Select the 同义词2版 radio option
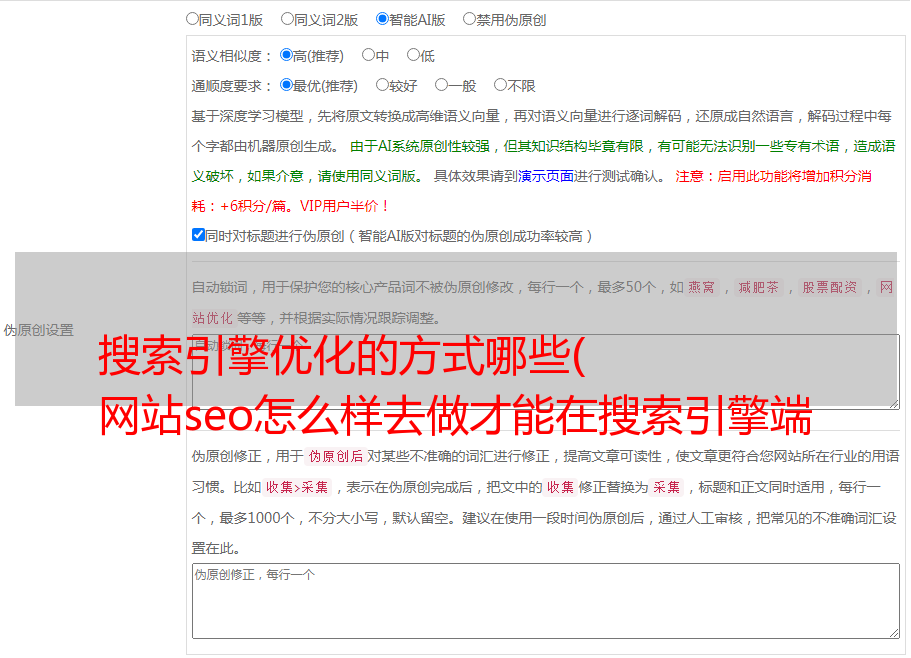The image size is (911, 658). 287,19
